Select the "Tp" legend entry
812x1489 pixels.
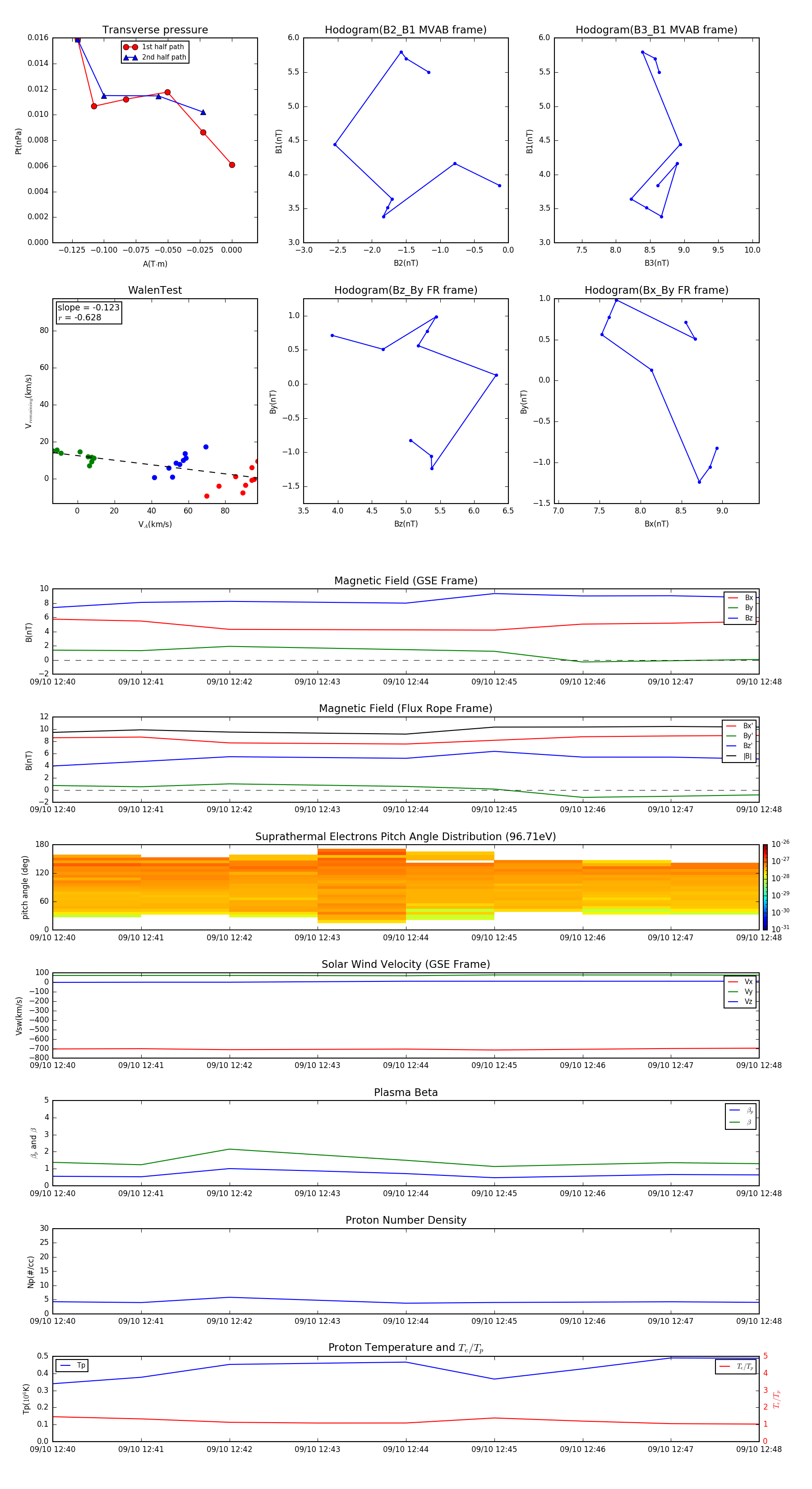(73, 1365)
